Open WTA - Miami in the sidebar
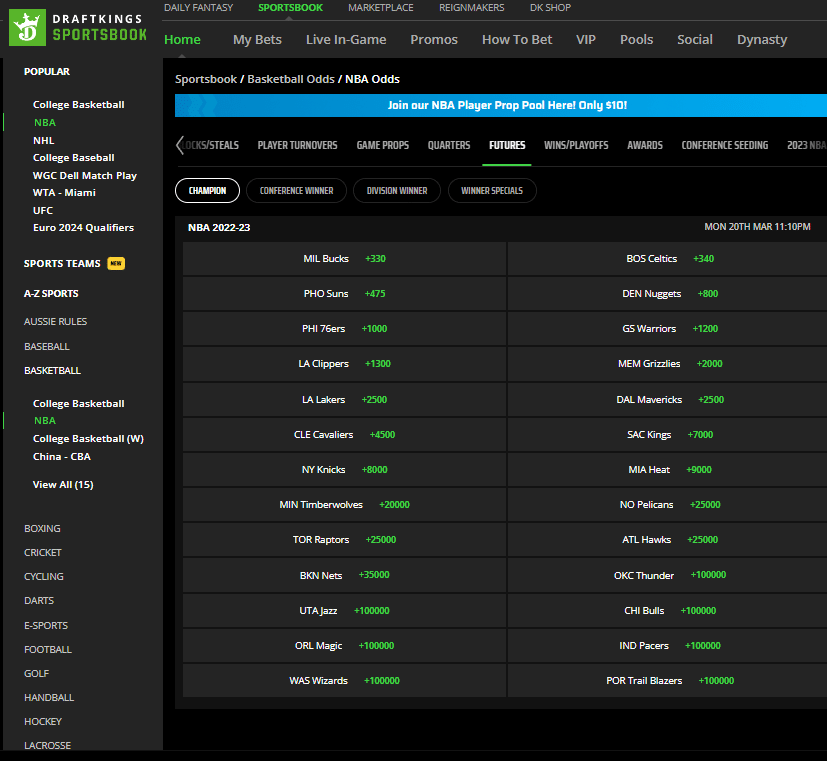 (x=64, y=192)
